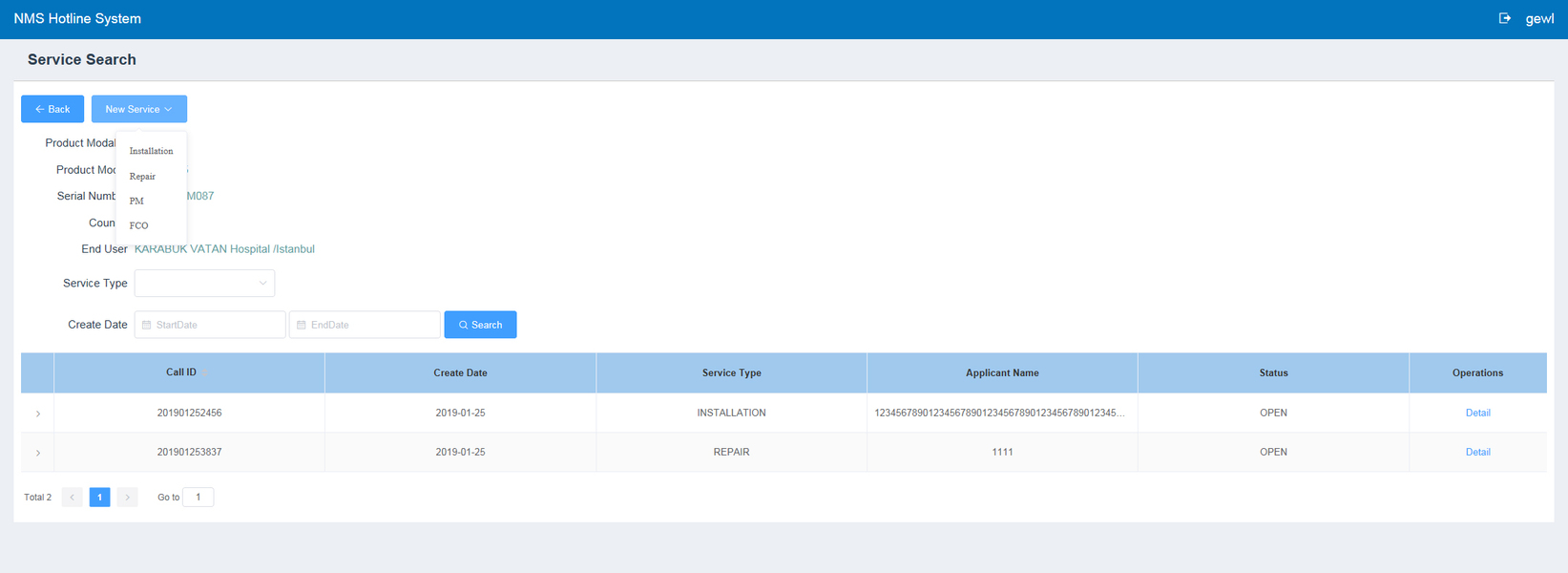Screen dimensions: 1568x573
Task: Expand row for Call ID 201901252456
Action: [38, 414]
